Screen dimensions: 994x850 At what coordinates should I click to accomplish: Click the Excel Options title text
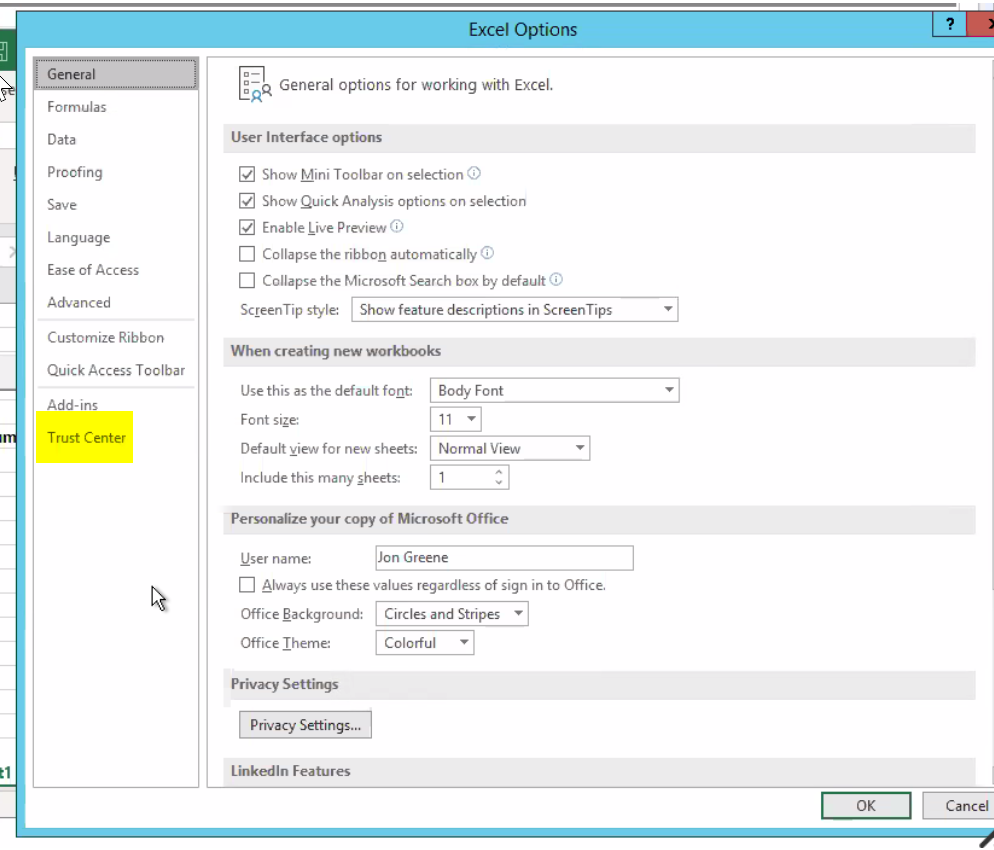[523, 30]
